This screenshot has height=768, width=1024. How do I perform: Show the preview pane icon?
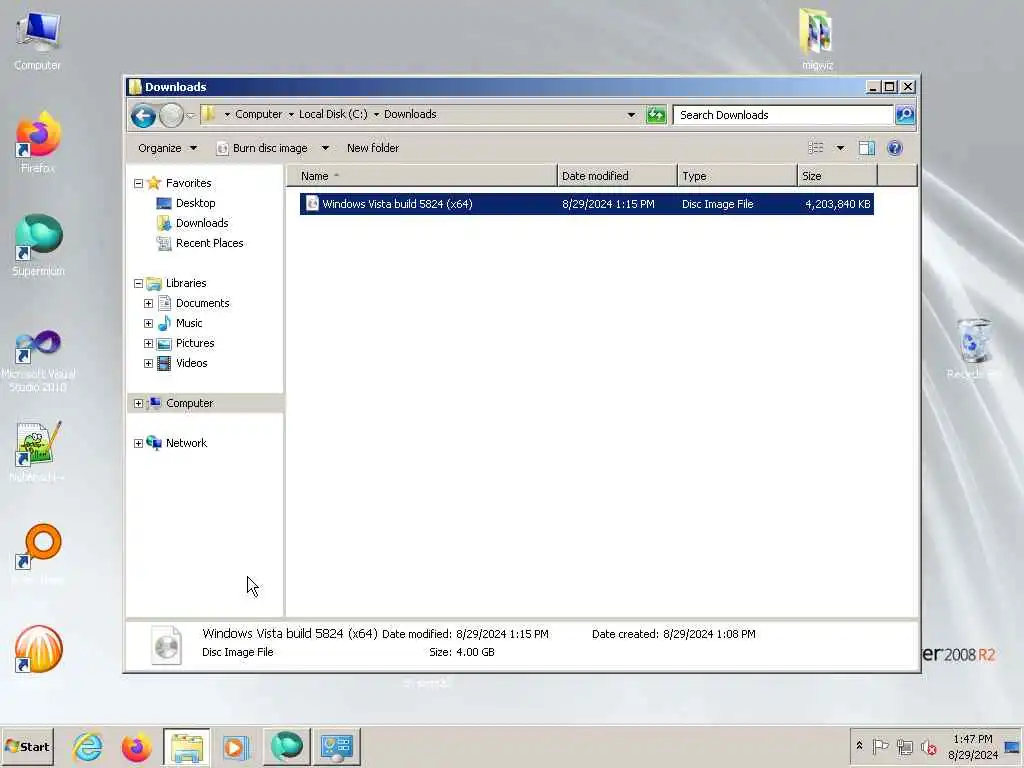[x=867, y=148]
